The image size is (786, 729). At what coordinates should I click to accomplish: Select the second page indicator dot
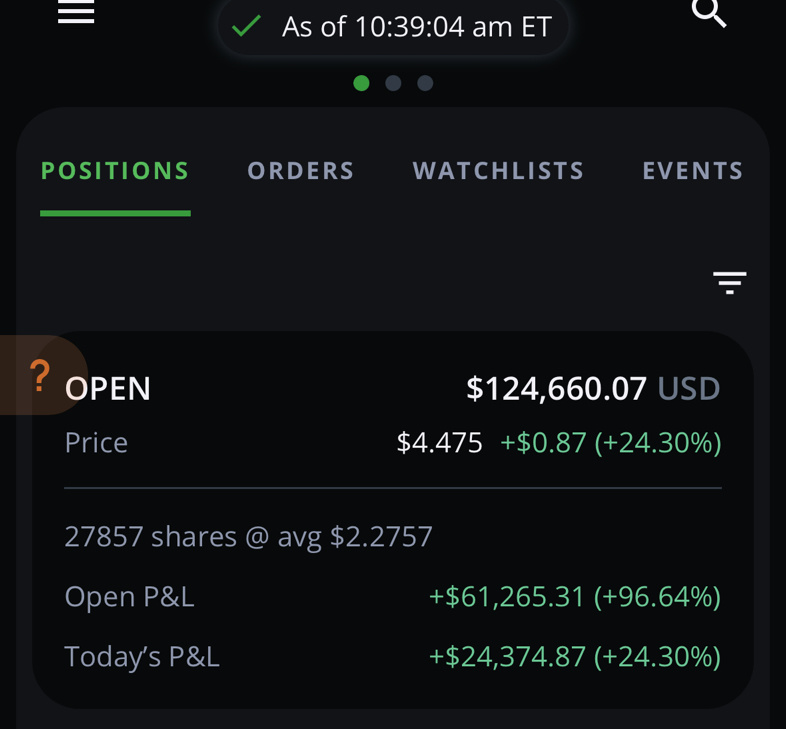tap(393, 83)
